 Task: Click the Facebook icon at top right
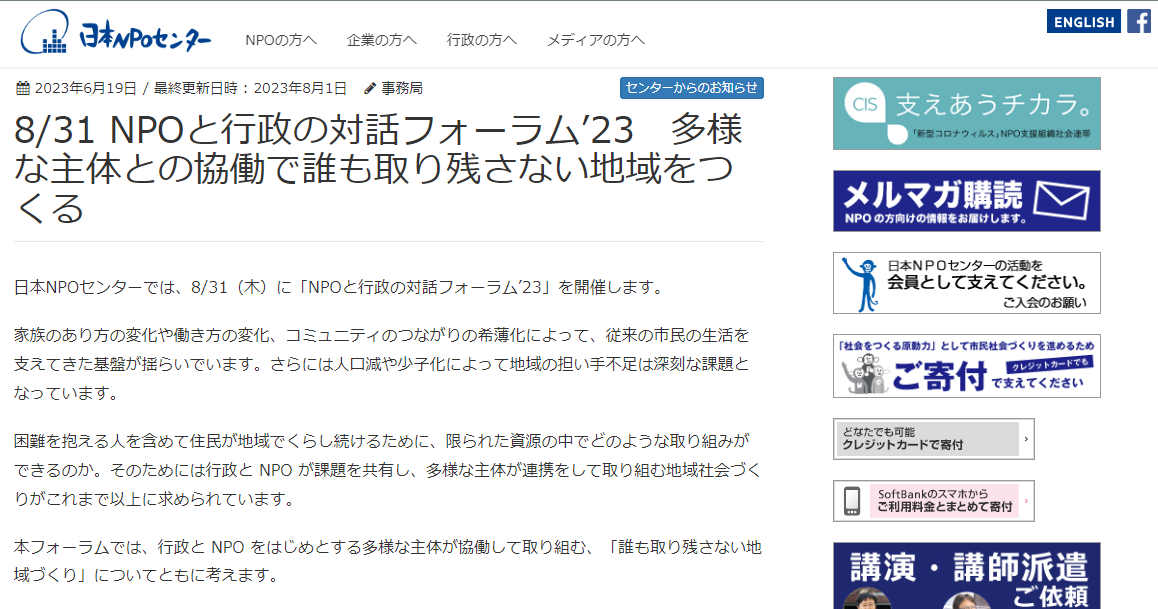[1139, 20]
